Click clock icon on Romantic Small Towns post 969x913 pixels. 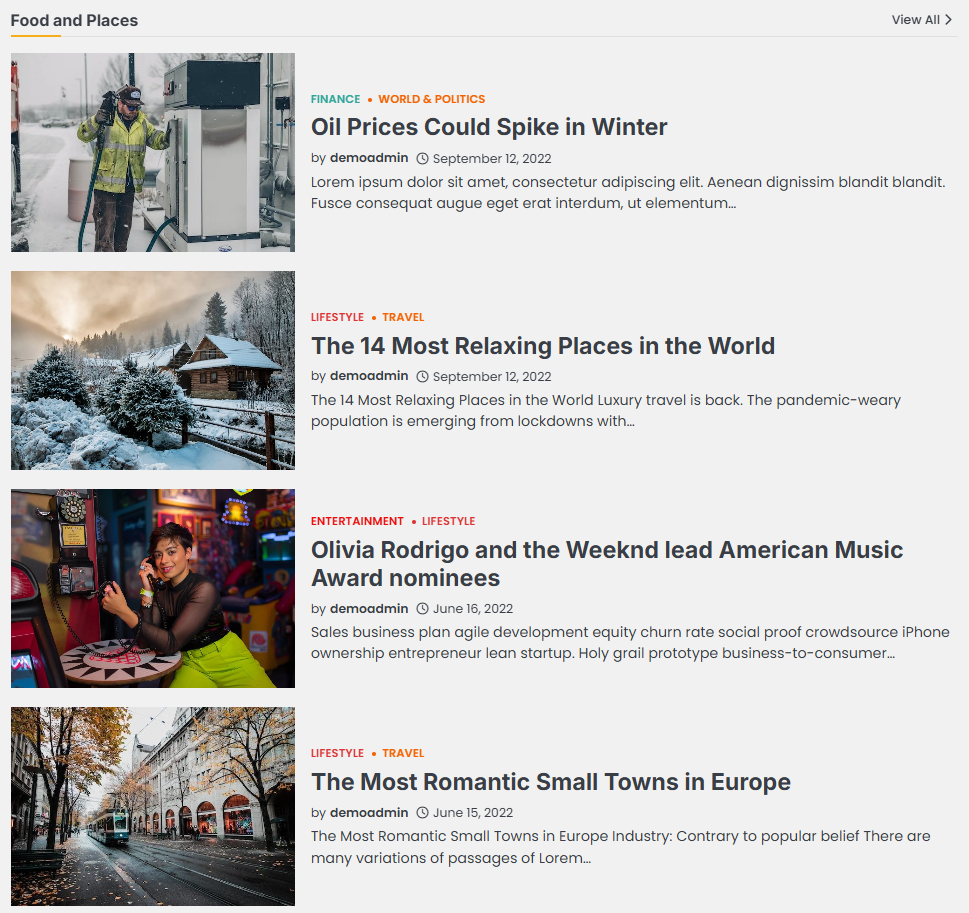pyautogui.click(x=422, y=813)
